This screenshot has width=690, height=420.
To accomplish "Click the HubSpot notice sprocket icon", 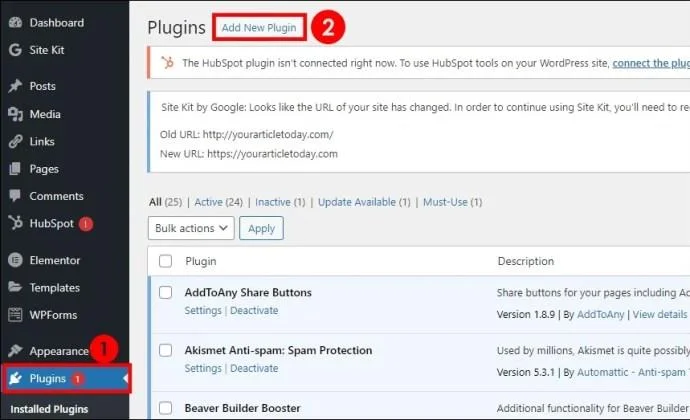I will pos(167,63).
